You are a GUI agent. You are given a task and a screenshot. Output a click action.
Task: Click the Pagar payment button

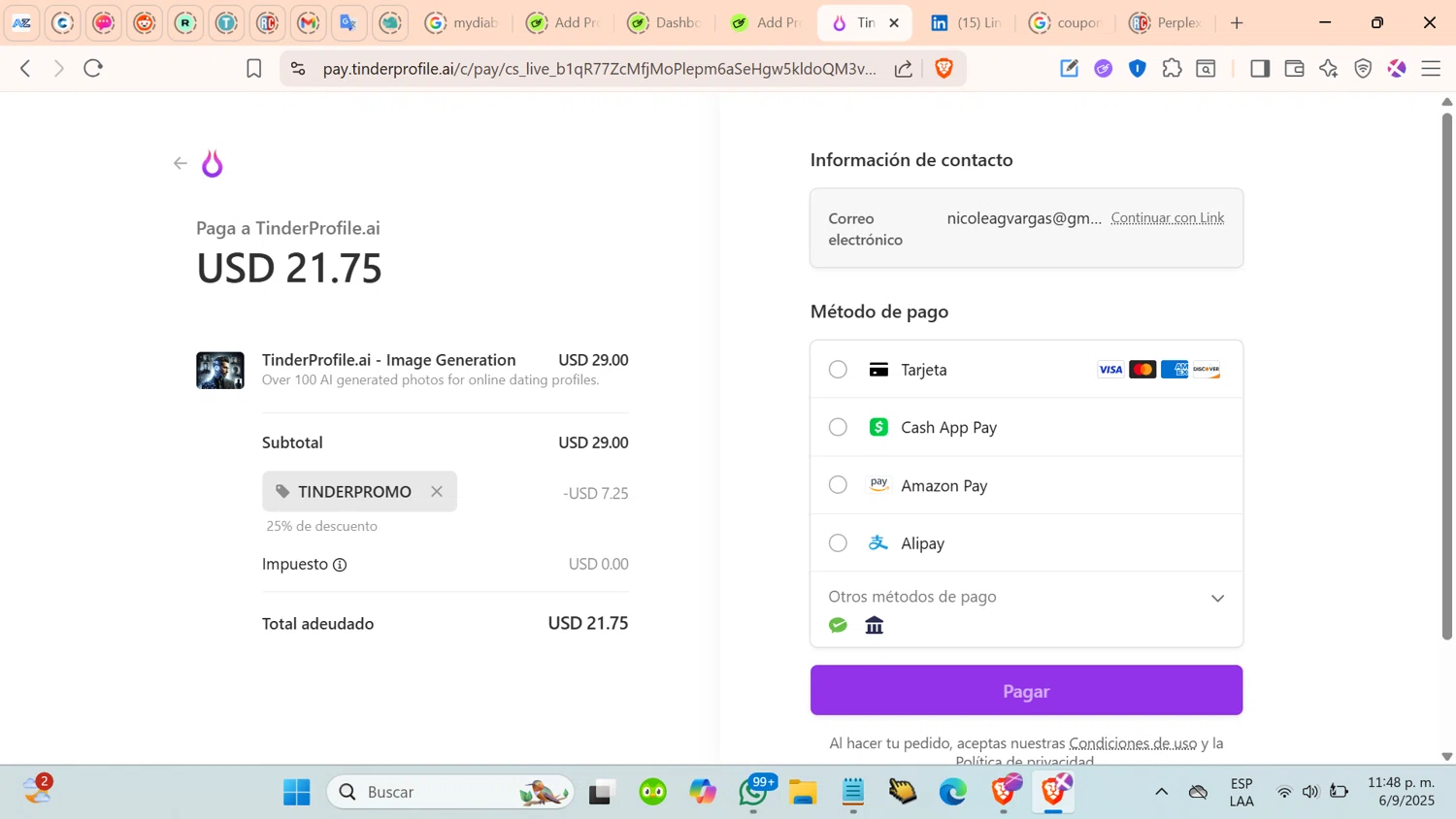[1026, 691]
